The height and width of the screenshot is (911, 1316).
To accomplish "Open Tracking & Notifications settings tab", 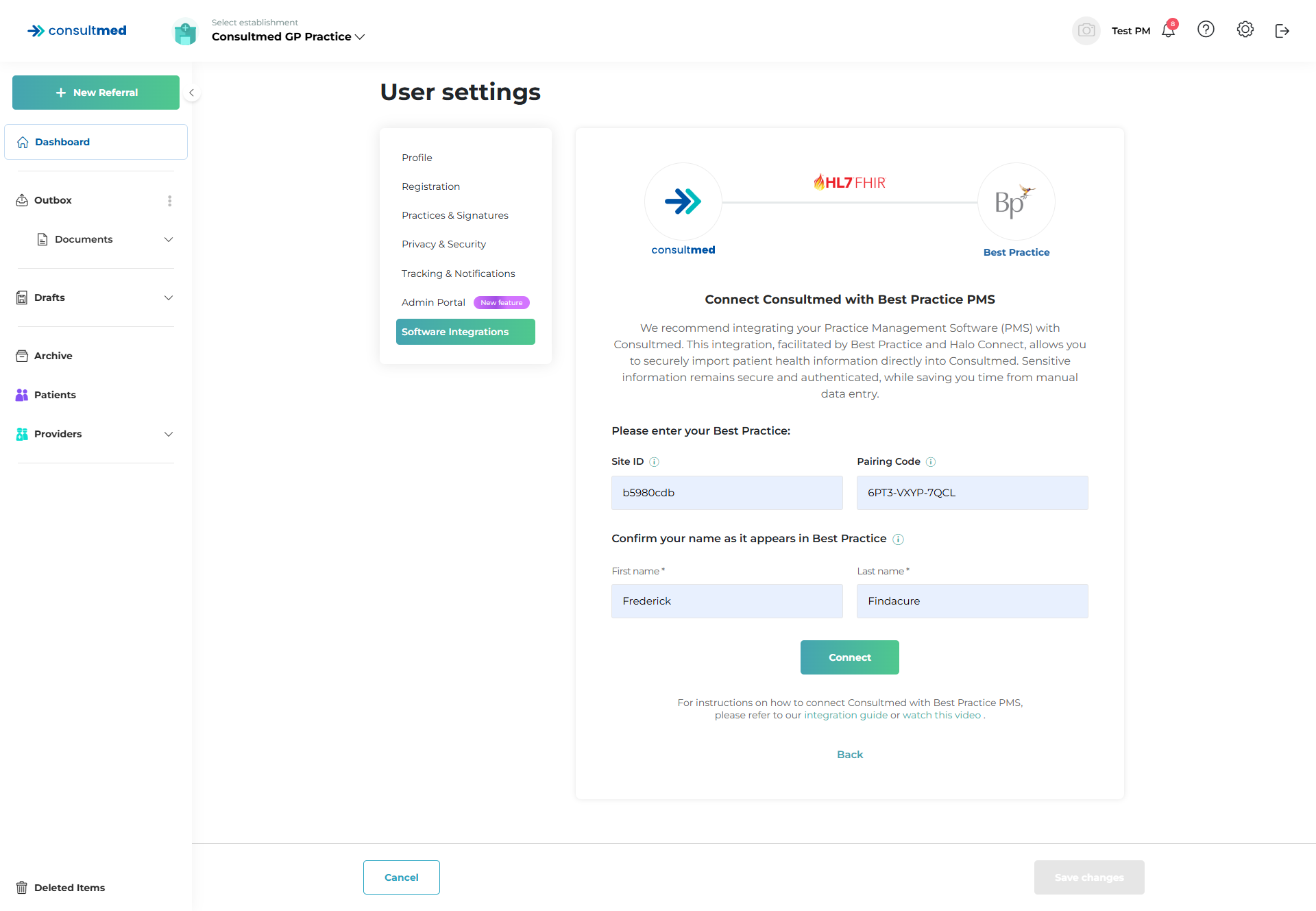I will pyautogui.click(x=458, y=274).
